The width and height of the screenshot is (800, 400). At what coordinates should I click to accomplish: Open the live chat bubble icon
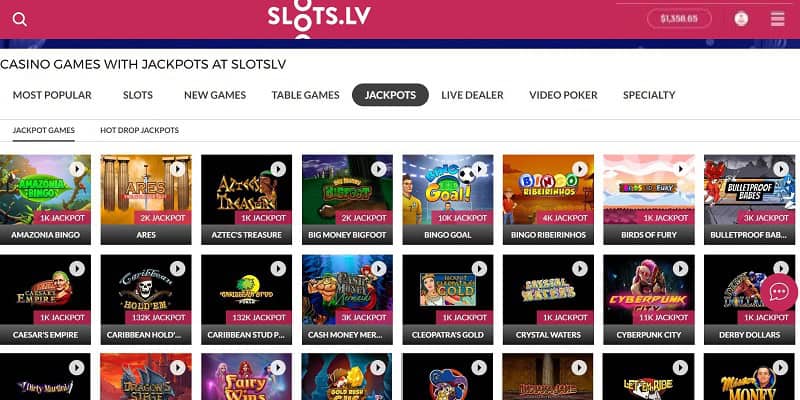[x=779, y=292]
